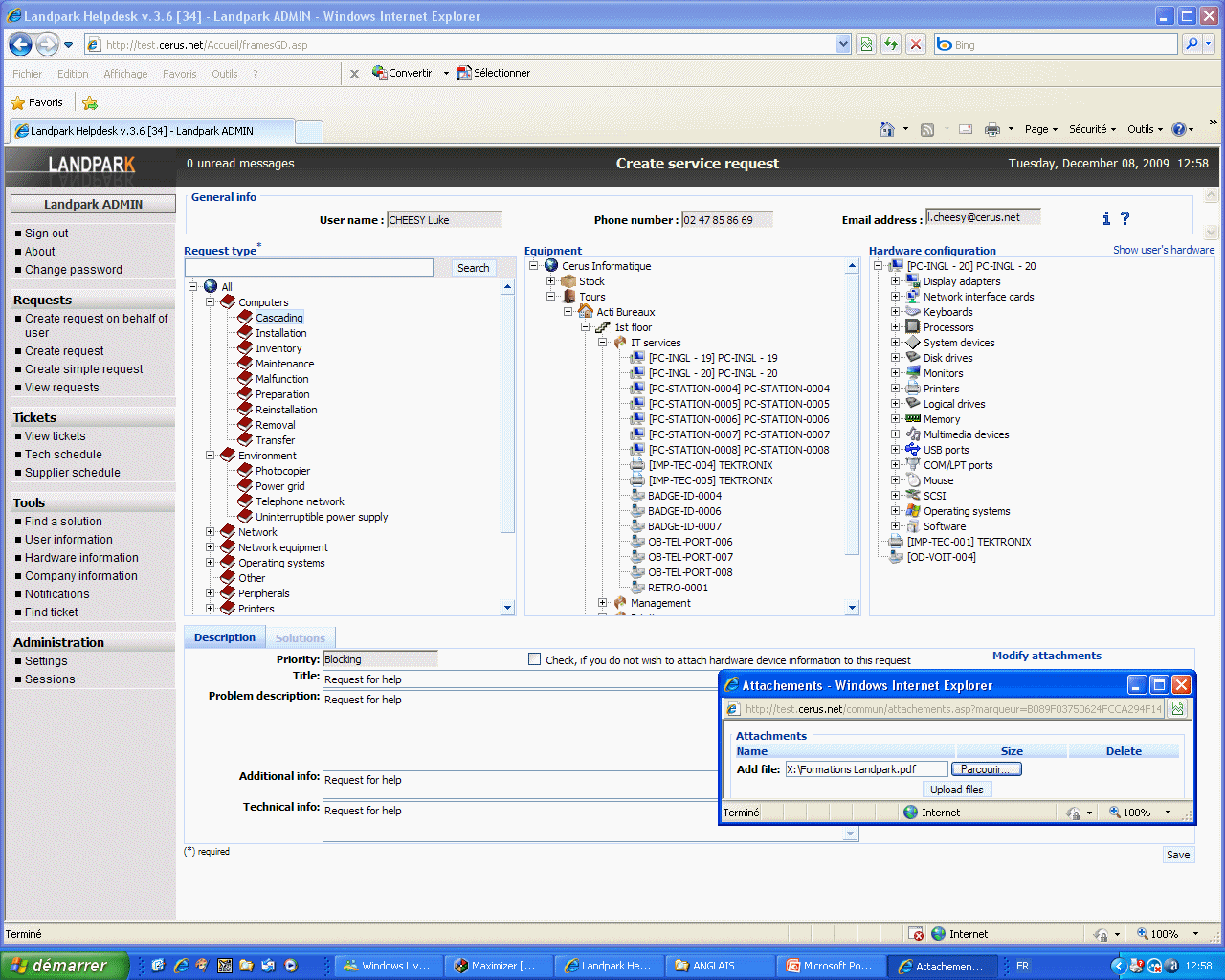Open Show user's hardware link
This screenshot has height=980, width=1225.
coord(1164,250)
